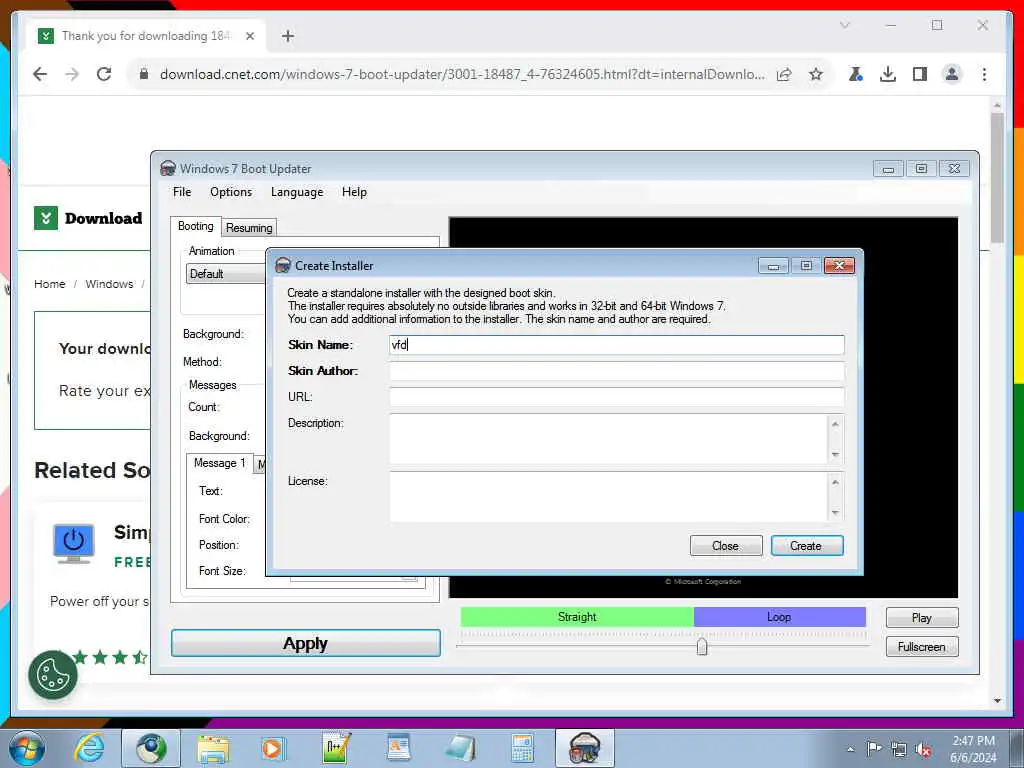The width and height of the screenshot is (1024, 768).
Task: Open a new browser tab
Action: [x=288, y=36]
